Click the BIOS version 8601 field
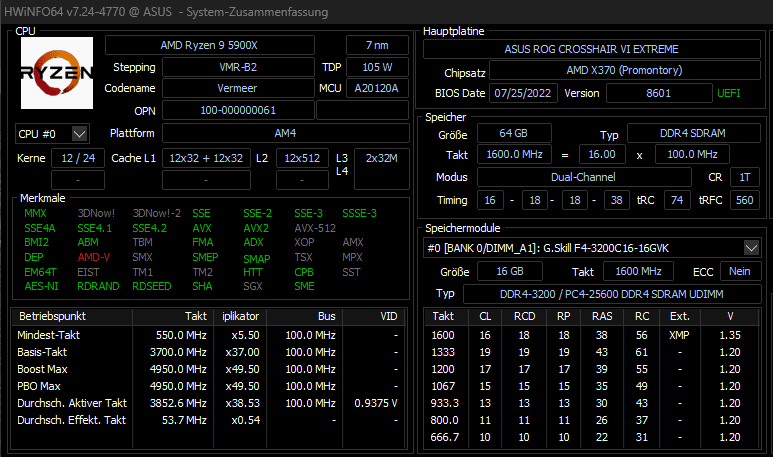This screenshot has height=457, width=773. click(x=659, y=93)
